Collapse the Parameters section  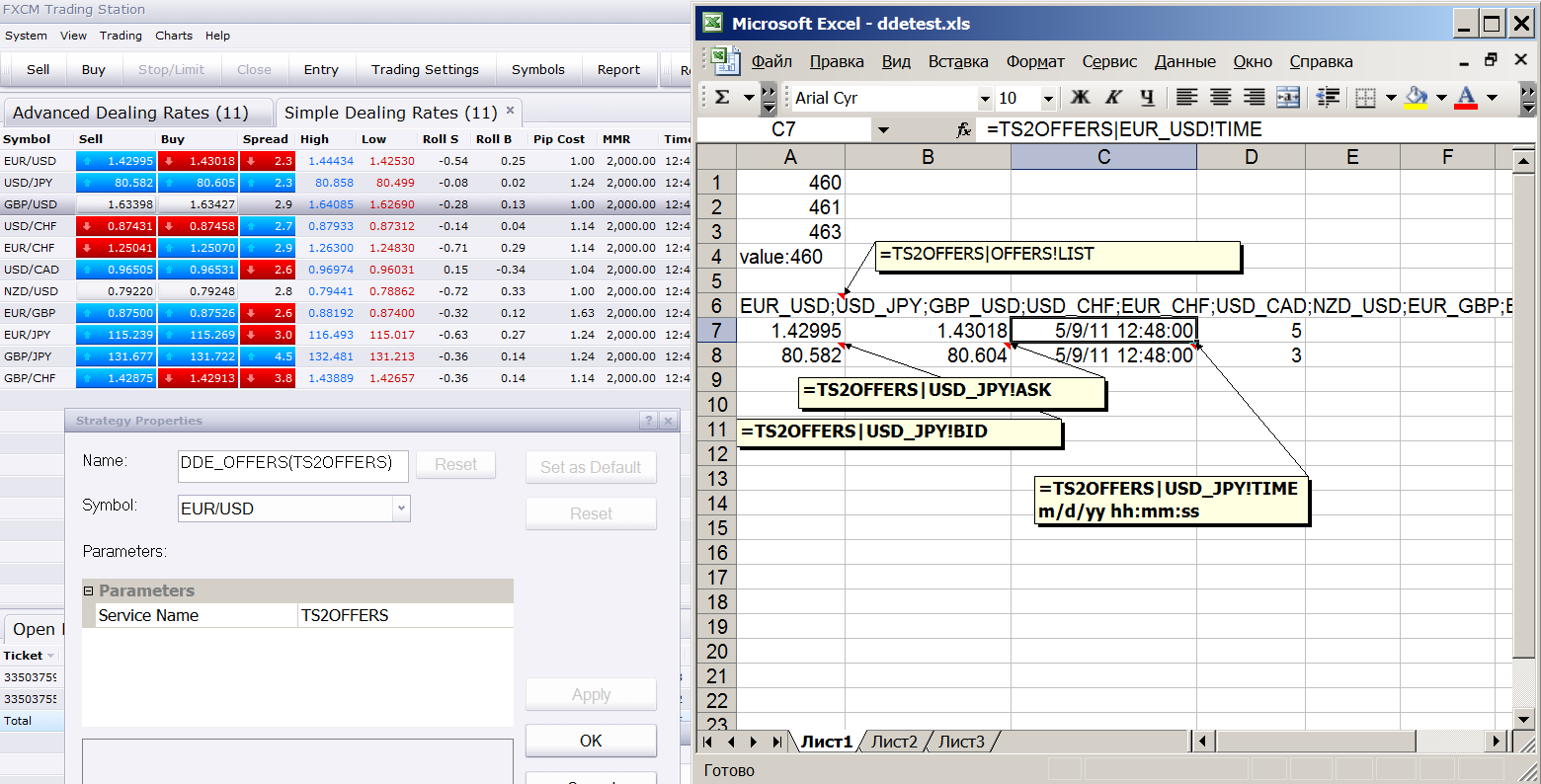tap(88, 590)
